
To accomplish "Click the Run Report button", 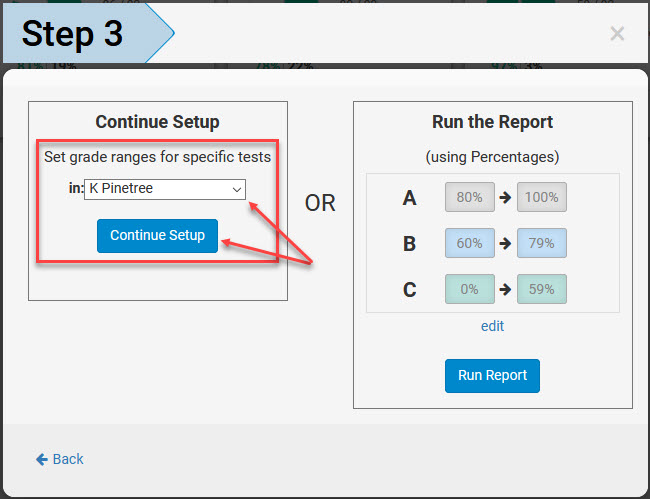I will click(x=492, y=376).
